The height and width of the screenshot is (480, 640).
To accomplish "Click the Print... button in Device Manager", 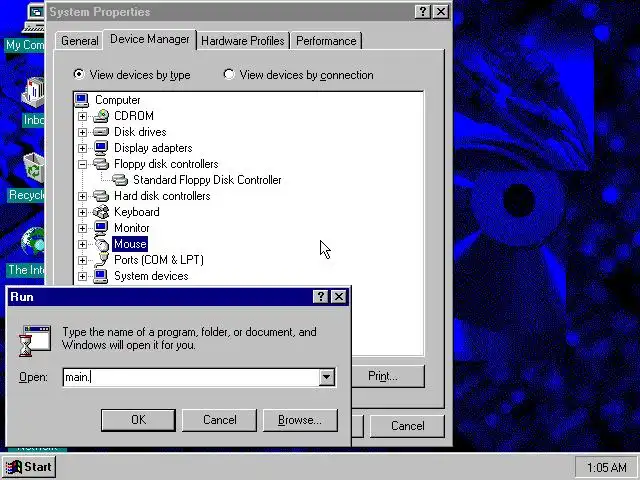I will (388, 376).
